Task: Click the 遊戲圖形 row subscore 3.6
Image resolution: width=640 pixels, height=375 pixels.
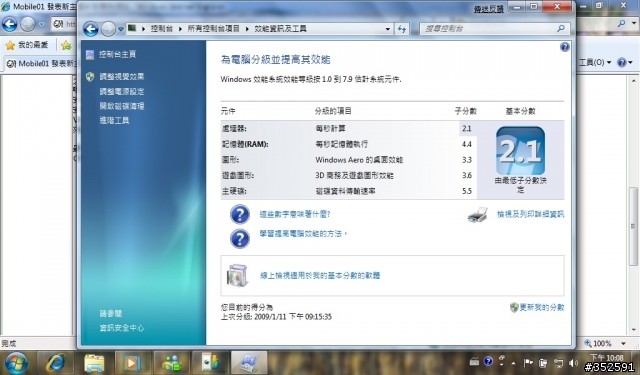Action: coord(467,175)
